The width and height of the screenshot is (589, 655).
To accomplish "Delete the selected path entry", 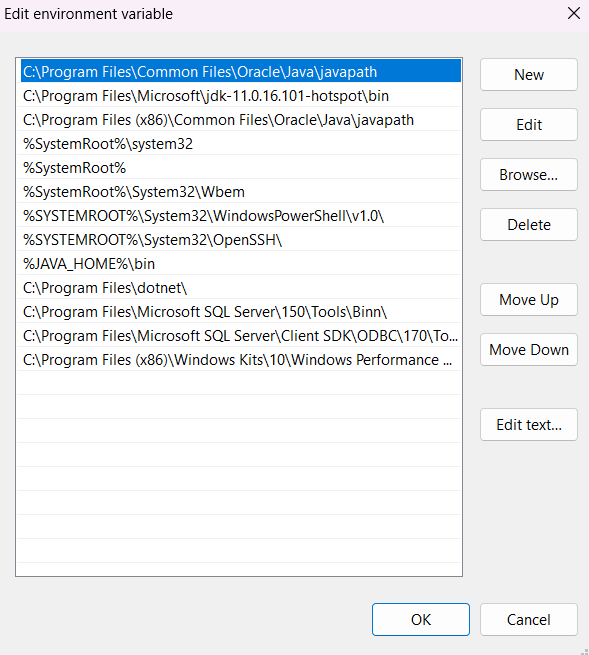I will click(x=529, y=225).
